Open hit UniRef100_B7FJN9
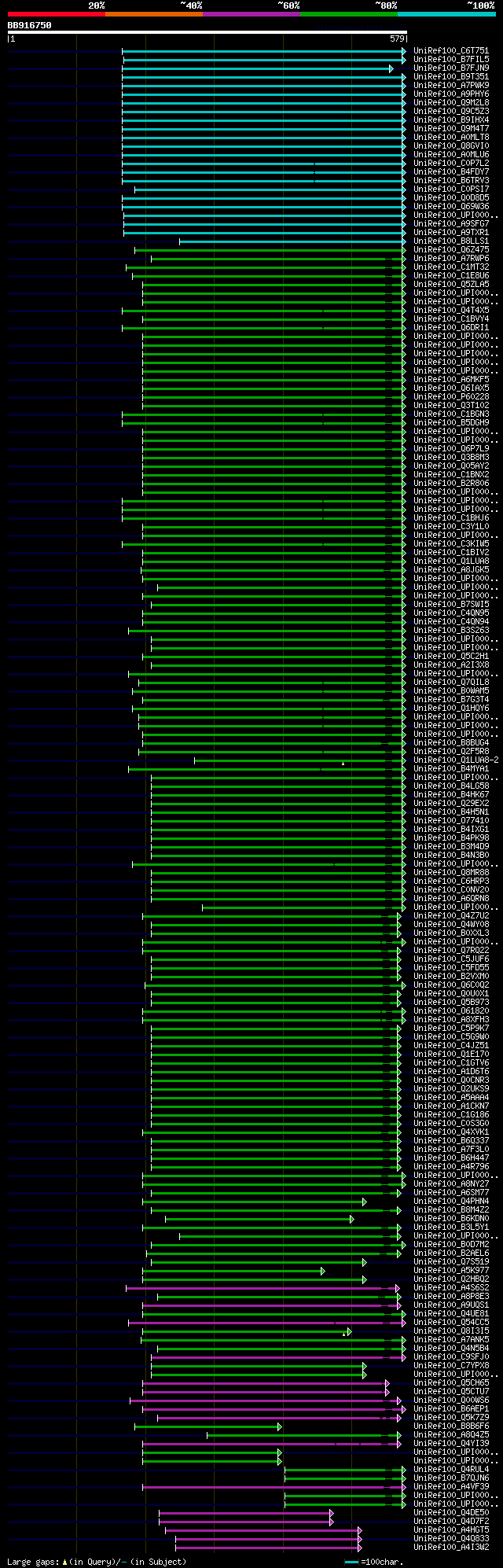Image resolution: width=503 pixels, height=1568 pixels. tap(451, 68)
